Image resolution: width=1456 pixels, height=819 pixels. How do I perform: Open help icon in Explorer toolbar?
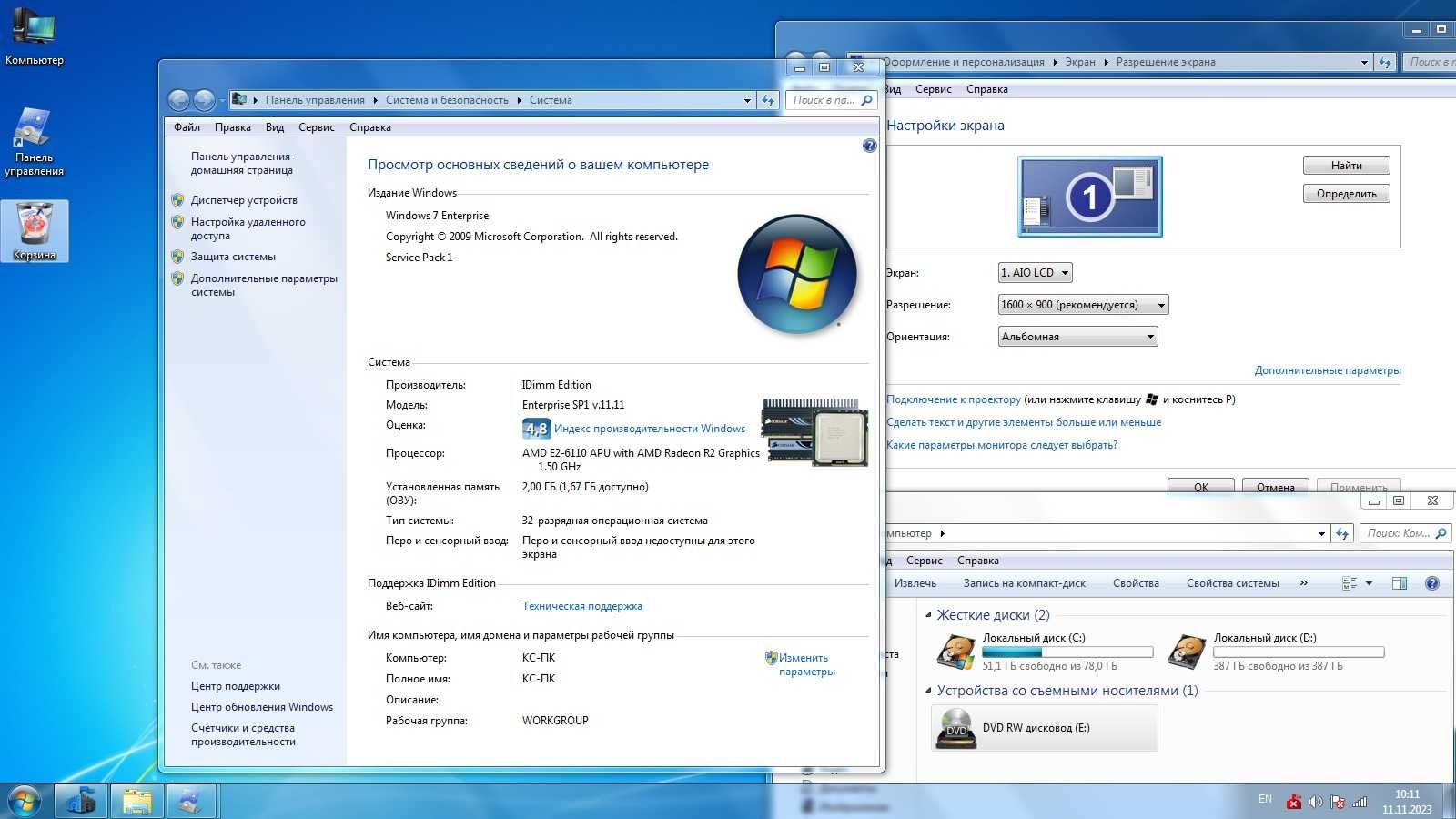pyautogui.click(x=1431, y=583)
